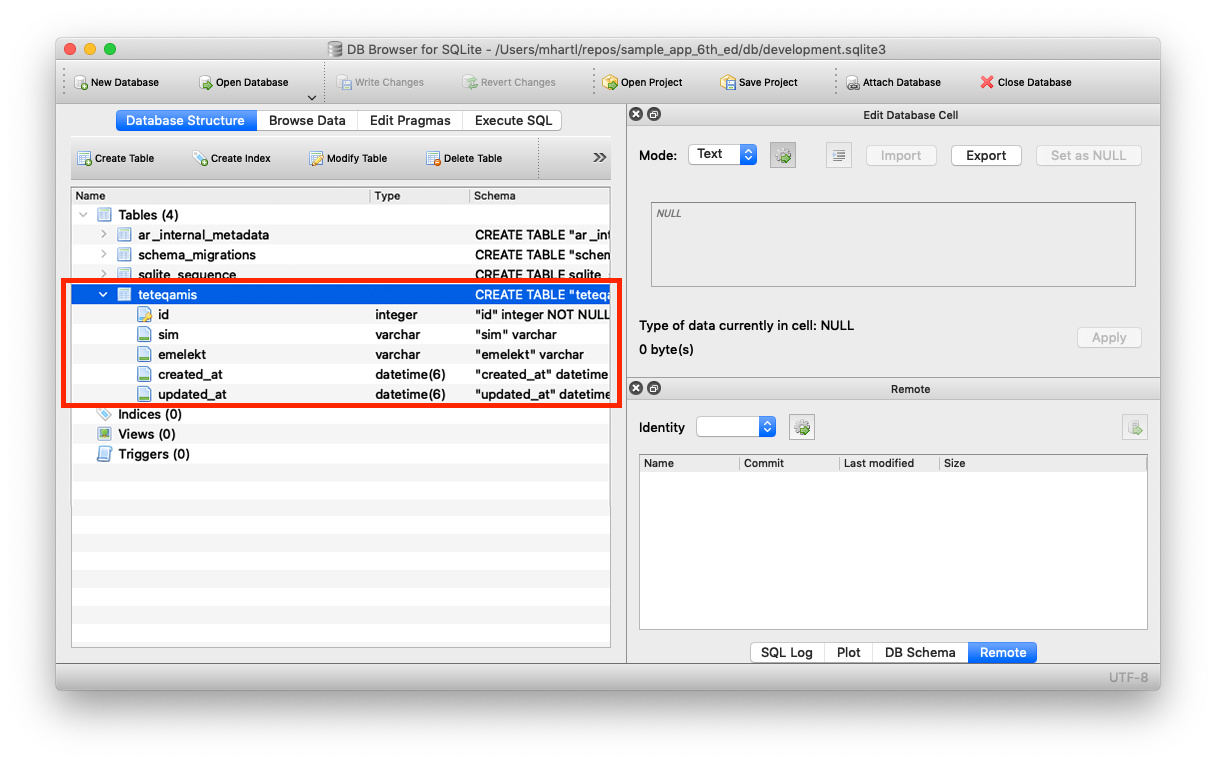The width and height of the screenshot is (1216, 764).
Task: Switch to the Database Structure tab
Action: coord(186,120)
